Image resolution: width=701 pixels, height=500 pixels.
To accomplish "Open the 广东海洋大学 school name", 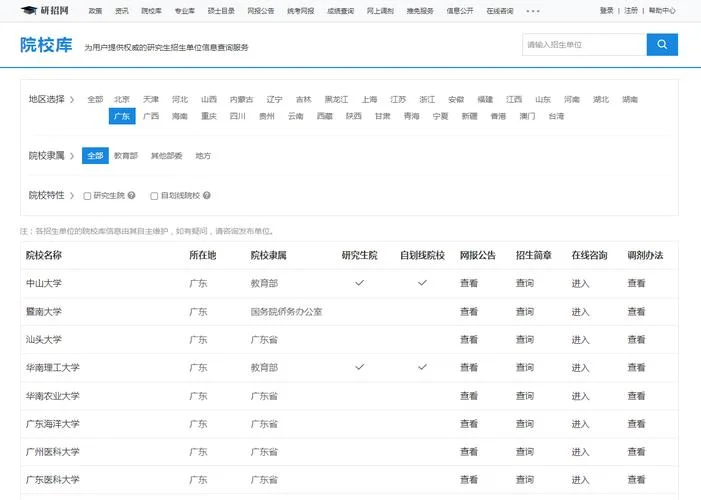I will (53, 424).
